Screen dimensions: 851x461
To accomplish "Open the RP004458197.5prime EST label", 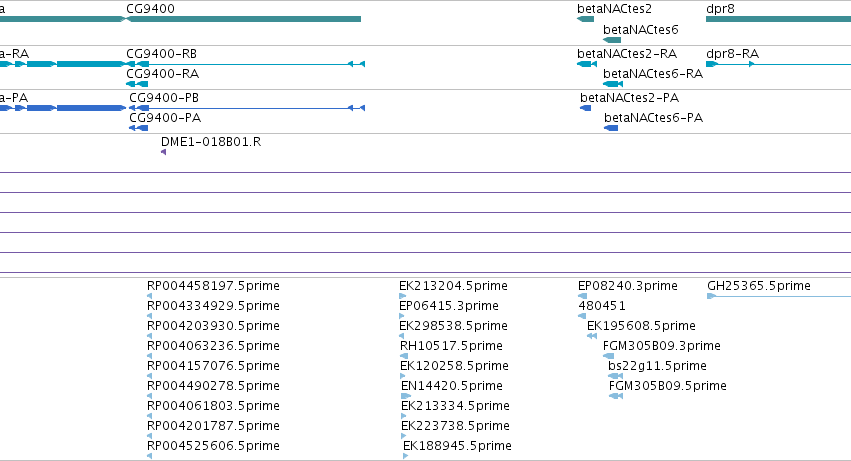I will (x=213, y=286).
